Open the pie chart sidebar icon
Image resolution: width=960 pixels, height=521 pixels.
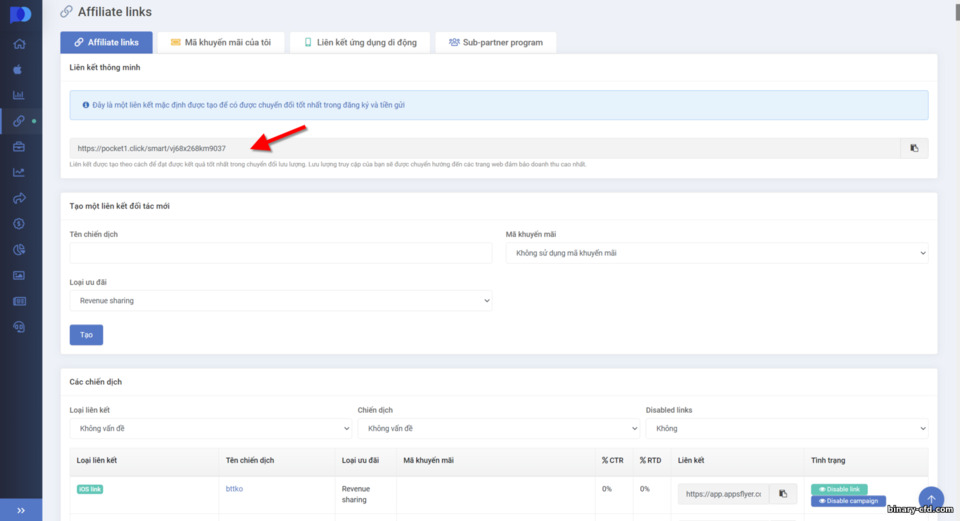pyautogui.click(x=19, y=250)
